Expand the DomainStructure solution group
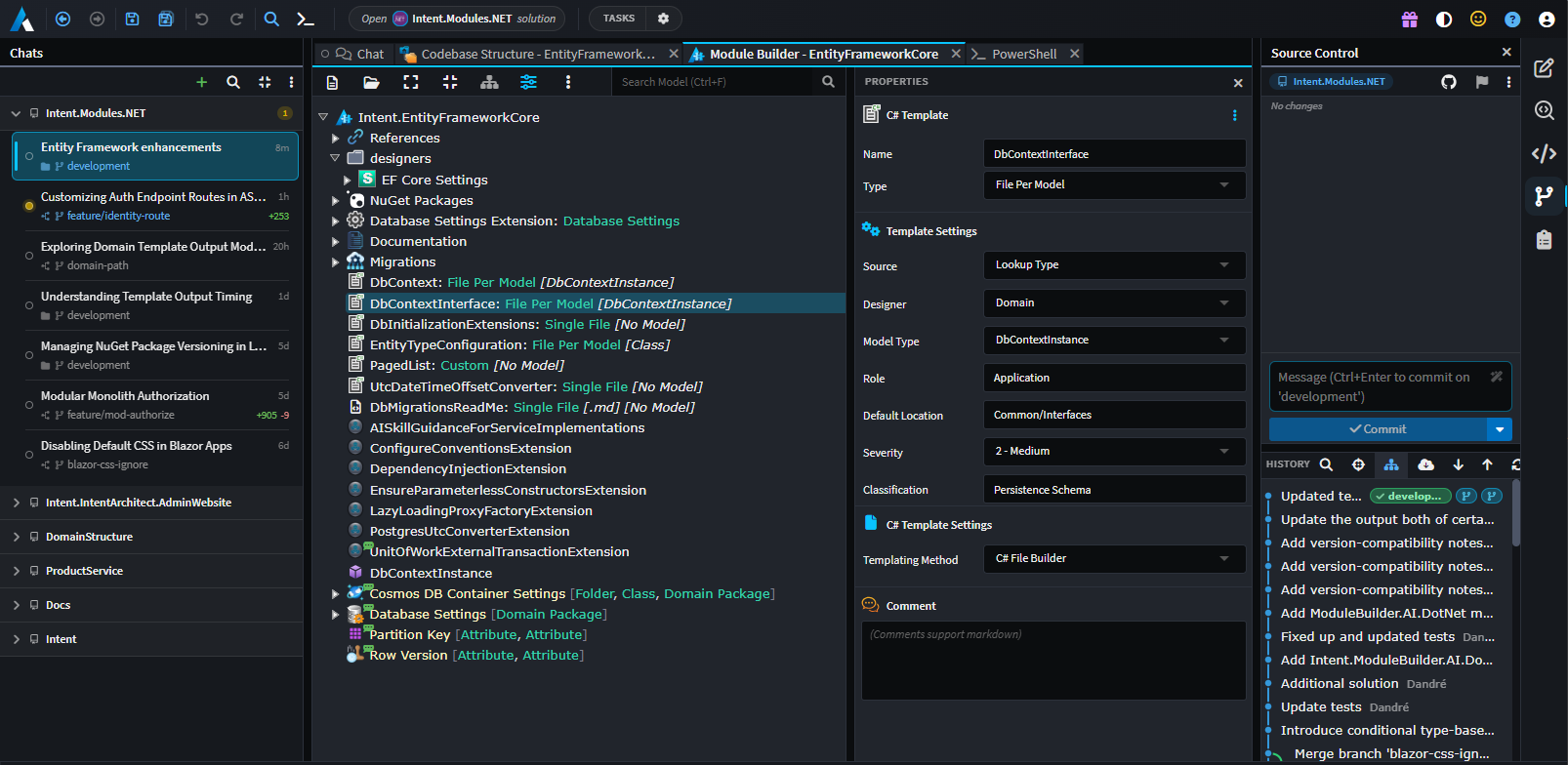The image size is (1568, 765). [x=16, y=537]
